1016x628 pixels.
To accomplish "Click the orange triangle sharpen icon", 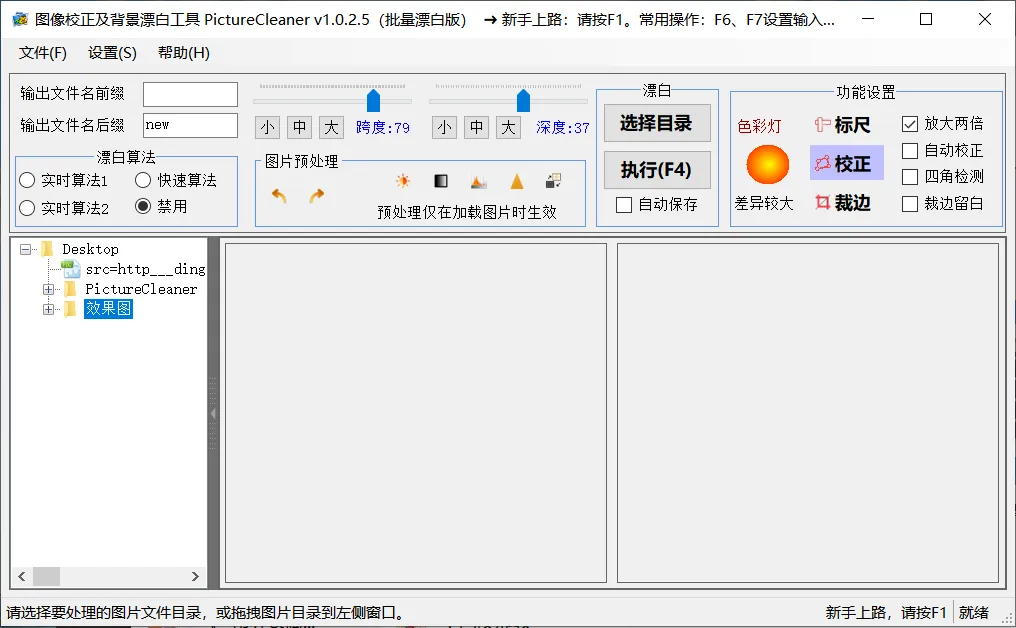I will tap(516, 181).
